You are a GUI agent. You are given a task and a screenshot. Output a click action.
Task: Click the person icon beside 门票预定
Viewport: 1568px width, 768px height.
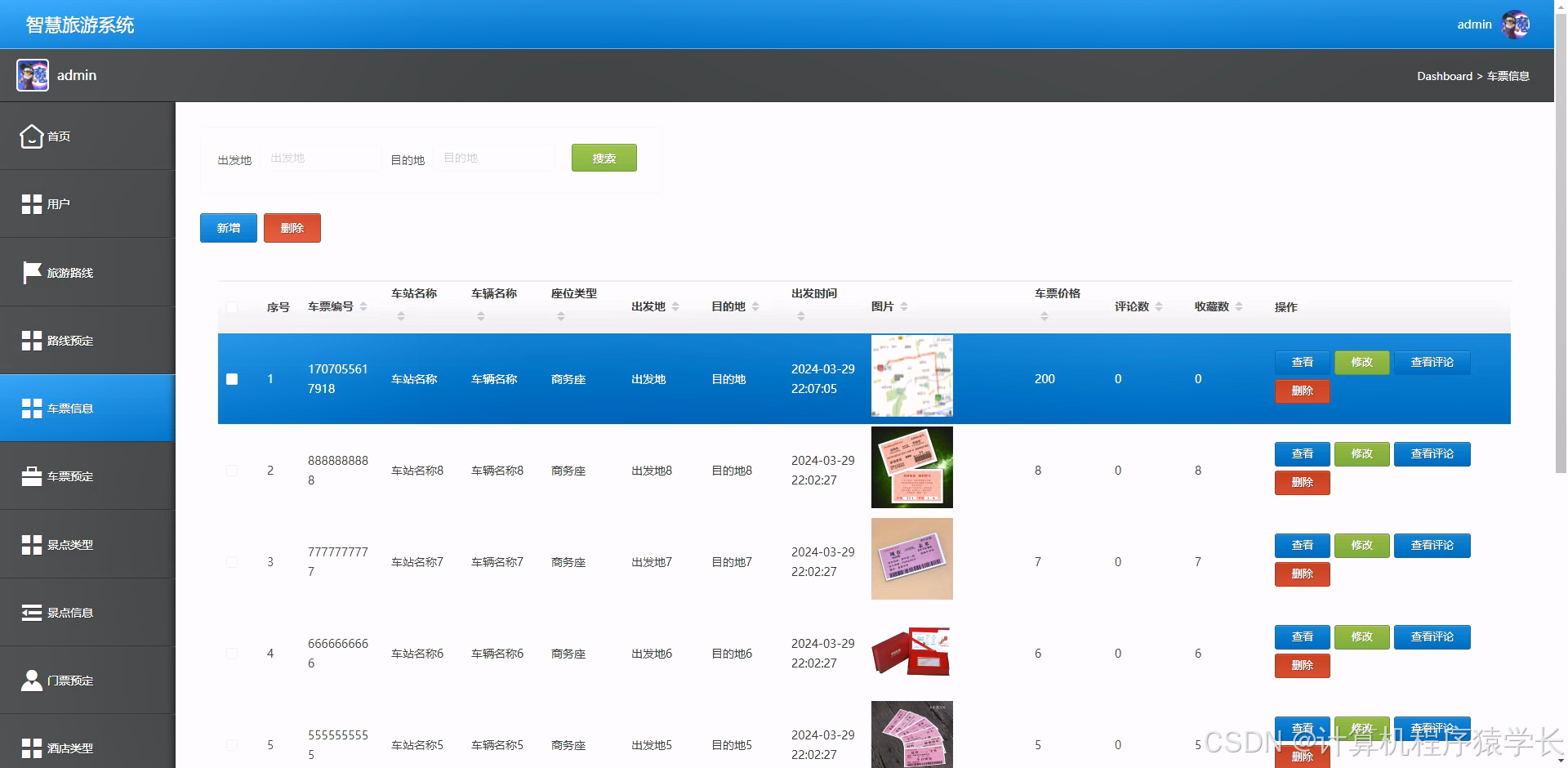click(31, 681)
